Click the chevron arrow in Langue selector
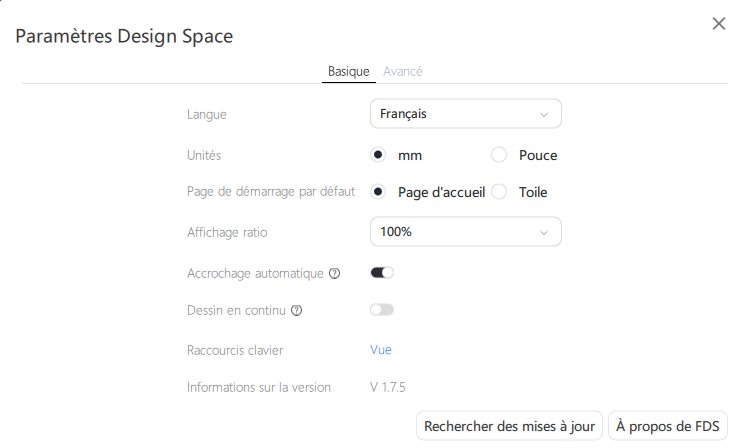This screenshot has width=747, height=448. pos(544,115)
